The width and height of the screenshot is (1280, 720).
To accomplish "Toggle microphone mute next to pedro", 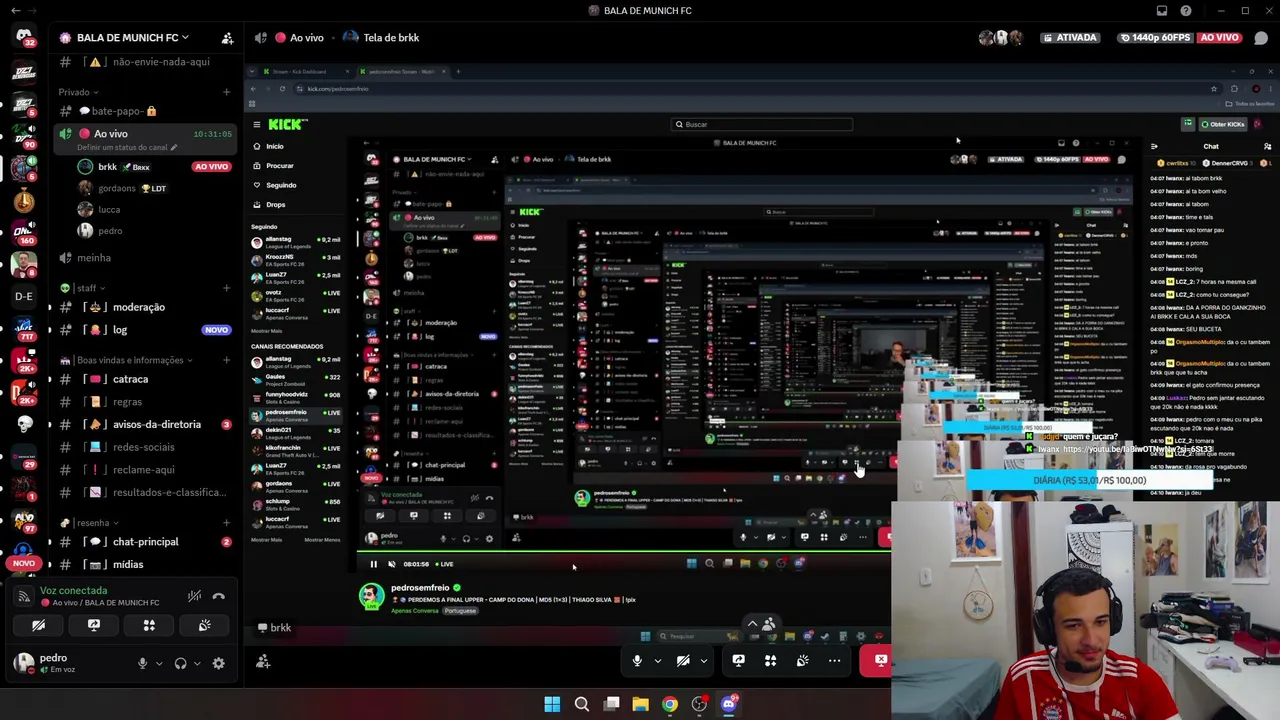I will click(142, 663).
